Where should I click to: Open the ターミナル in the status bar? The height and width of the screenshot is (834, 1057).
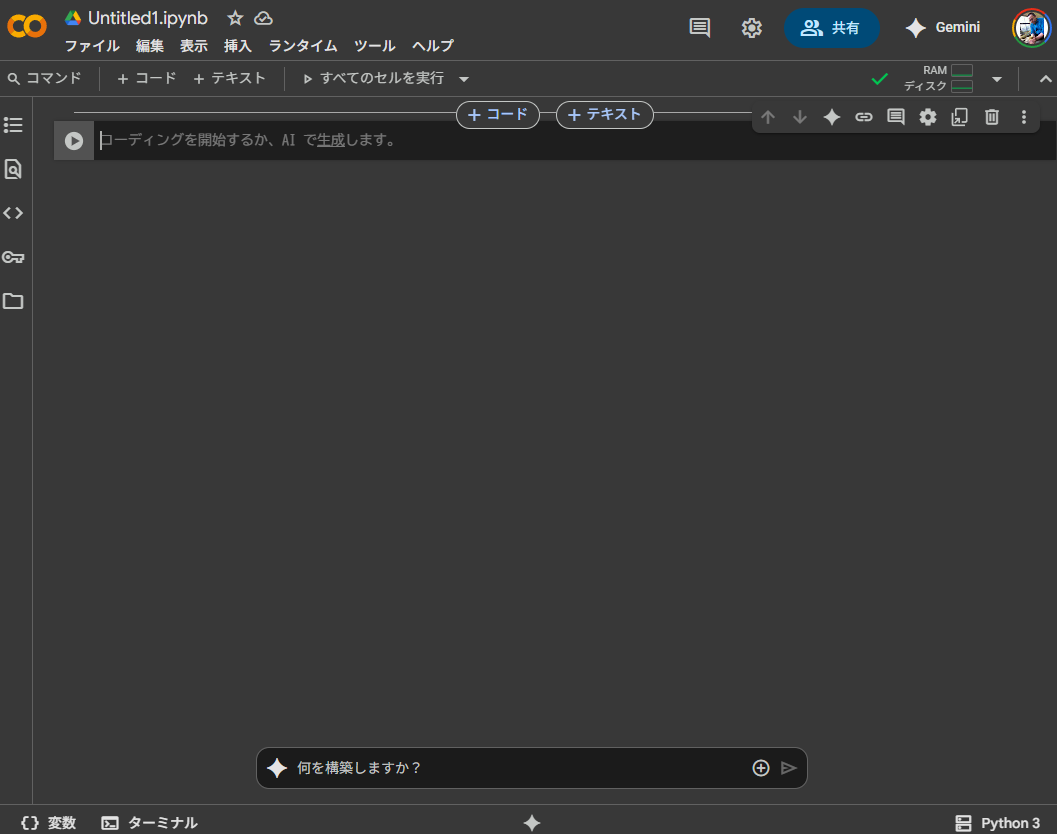[150, 823]
